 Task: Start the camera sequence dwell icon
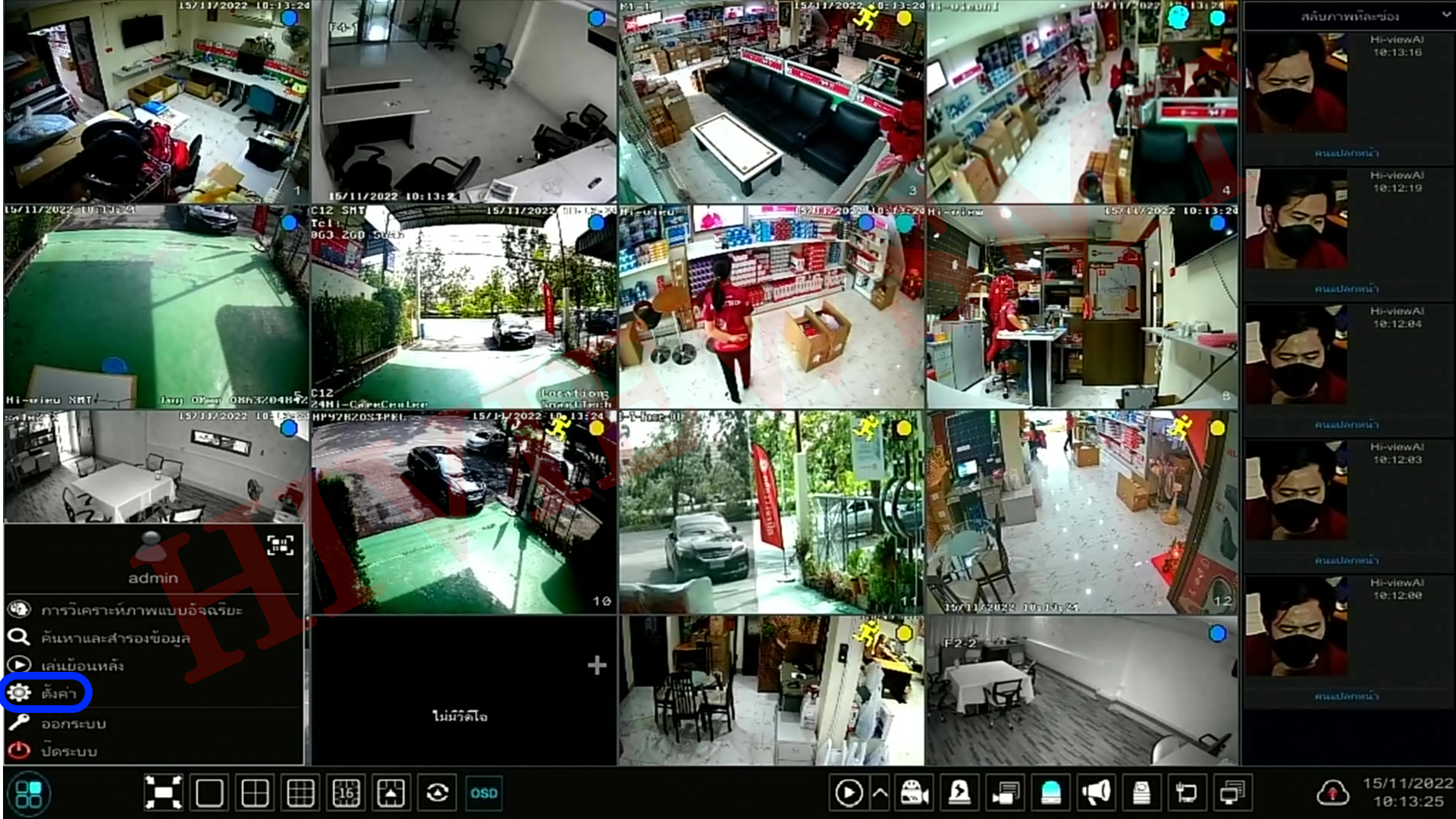point(437,793)
